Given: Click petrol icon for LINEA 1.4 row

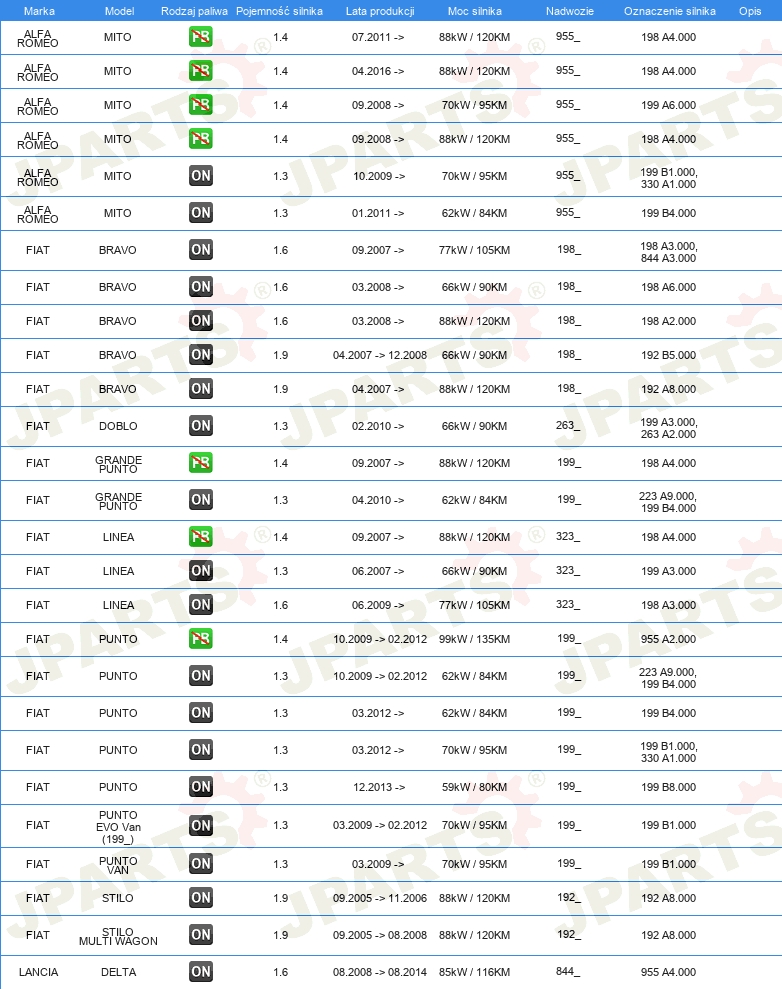Looking at the screenshot, I should pos(201,537).
